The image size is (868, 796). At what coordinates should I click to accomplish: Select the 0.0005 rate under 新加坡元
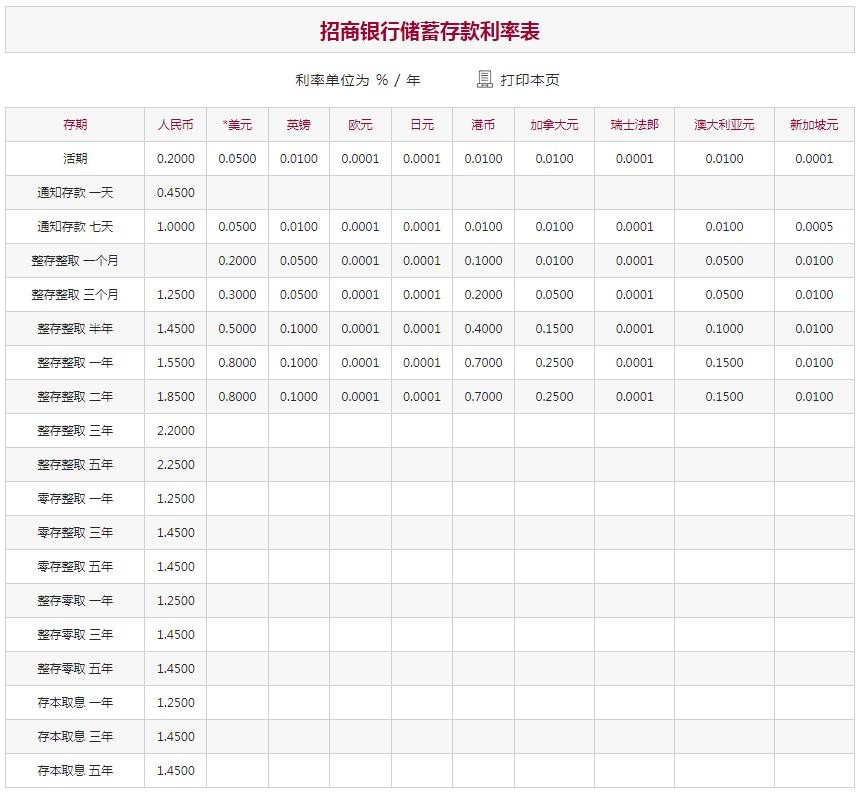click(x=814, y=227)
